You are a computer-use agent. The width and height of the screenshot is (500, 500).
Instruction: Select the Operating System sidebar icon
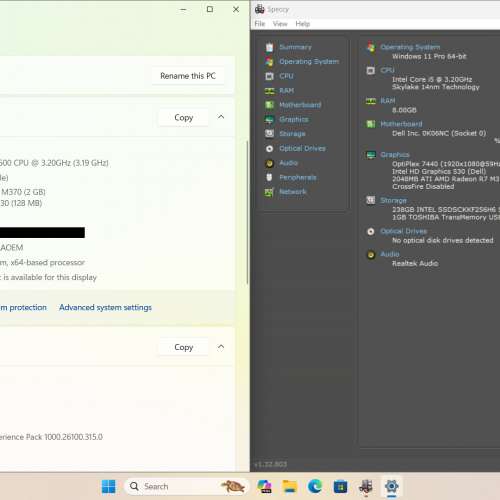(270, 62)
